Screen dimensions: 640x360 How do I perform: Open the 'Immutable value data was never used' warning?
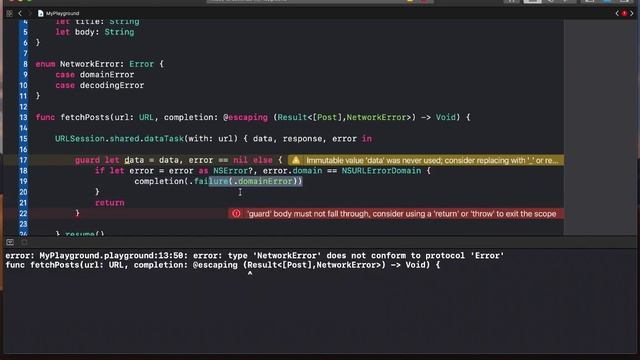click(426, 160)
